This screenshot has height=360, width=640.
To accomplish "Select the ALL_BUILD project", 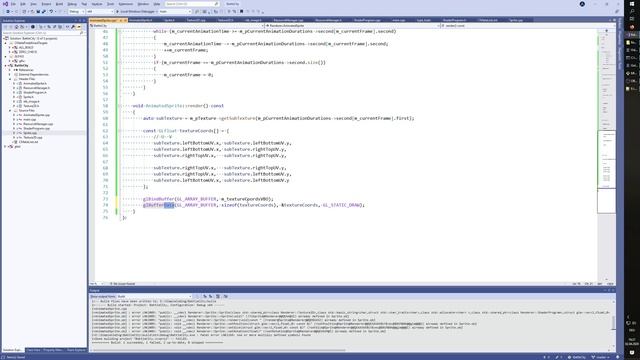I will click(26, 47).
